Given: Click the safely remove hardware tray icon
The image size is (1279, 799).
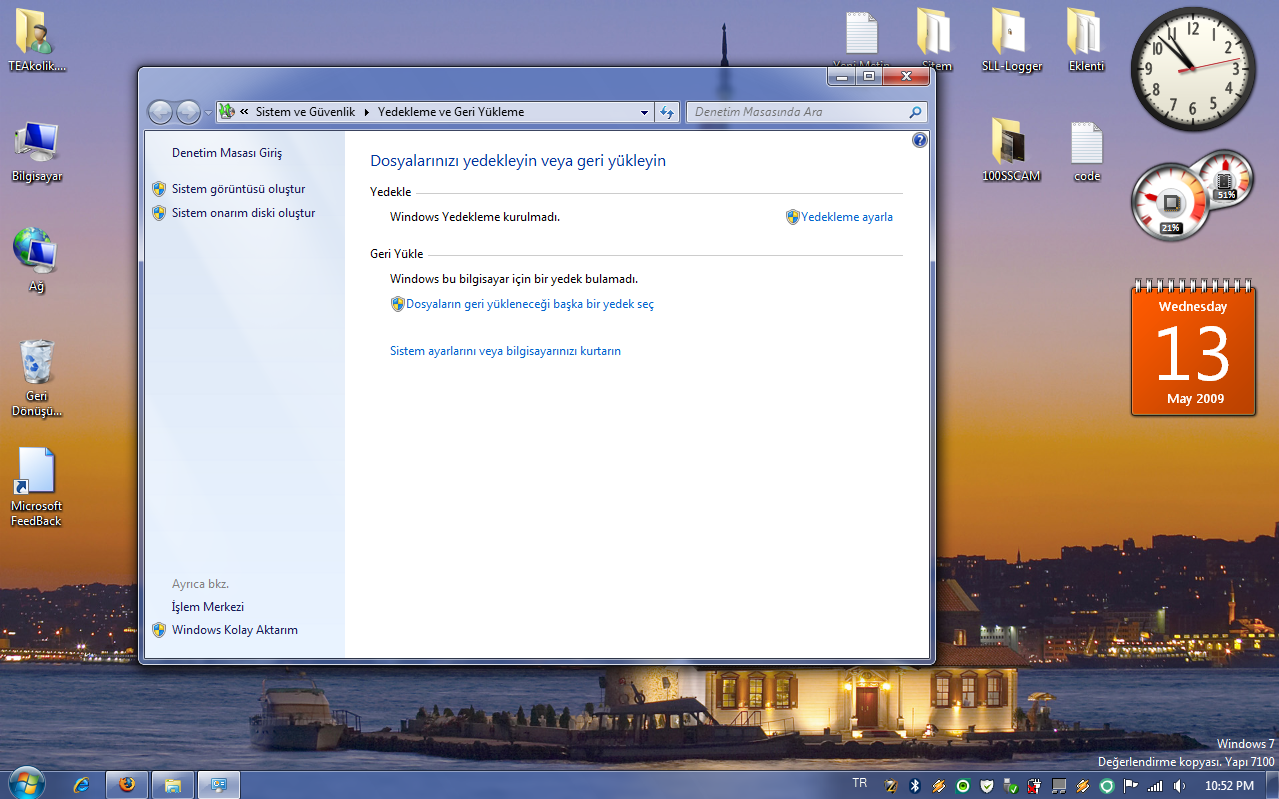Looking at the screenshot, I should click(x=1010, y=786).
